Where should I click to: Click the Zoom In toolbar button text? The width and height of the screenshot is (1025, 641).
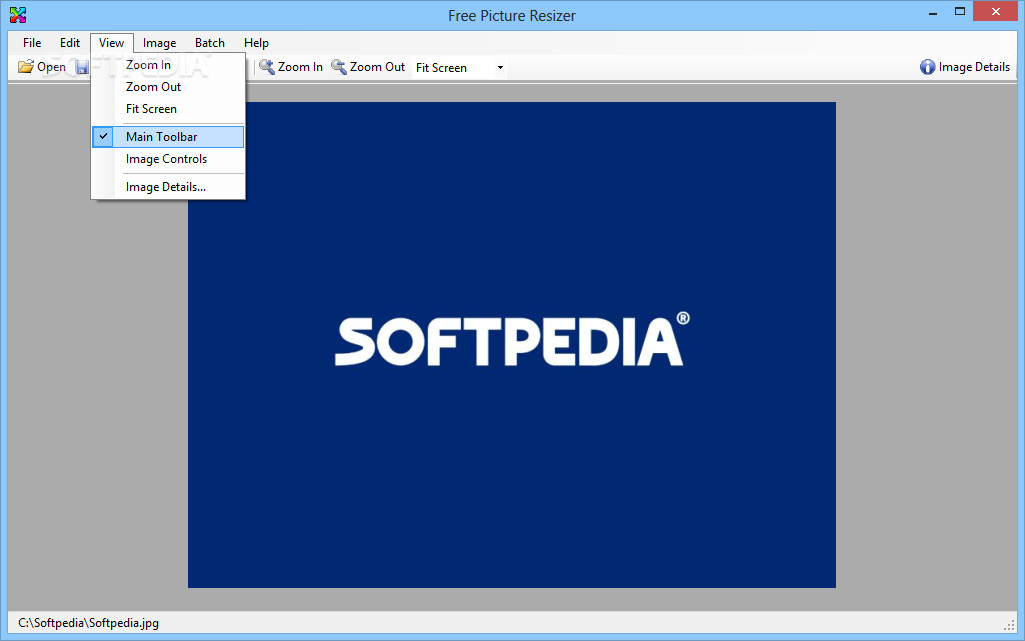300,67
